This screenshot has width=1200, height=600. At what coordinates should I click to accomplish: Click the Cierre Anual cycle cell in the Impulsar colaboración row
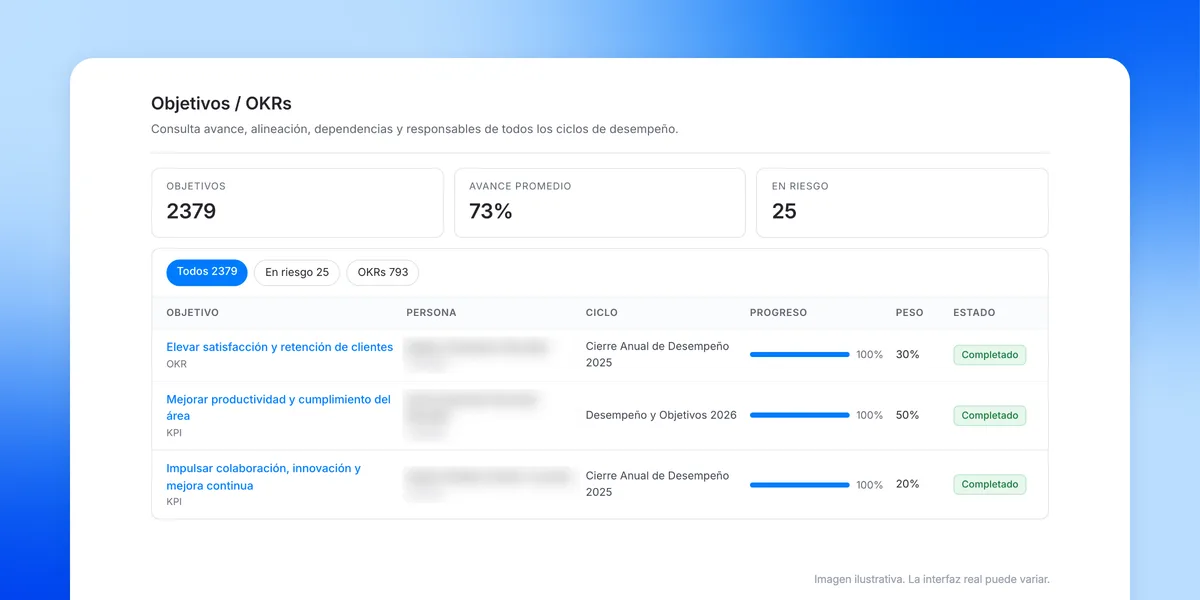[x=658, y=484]
